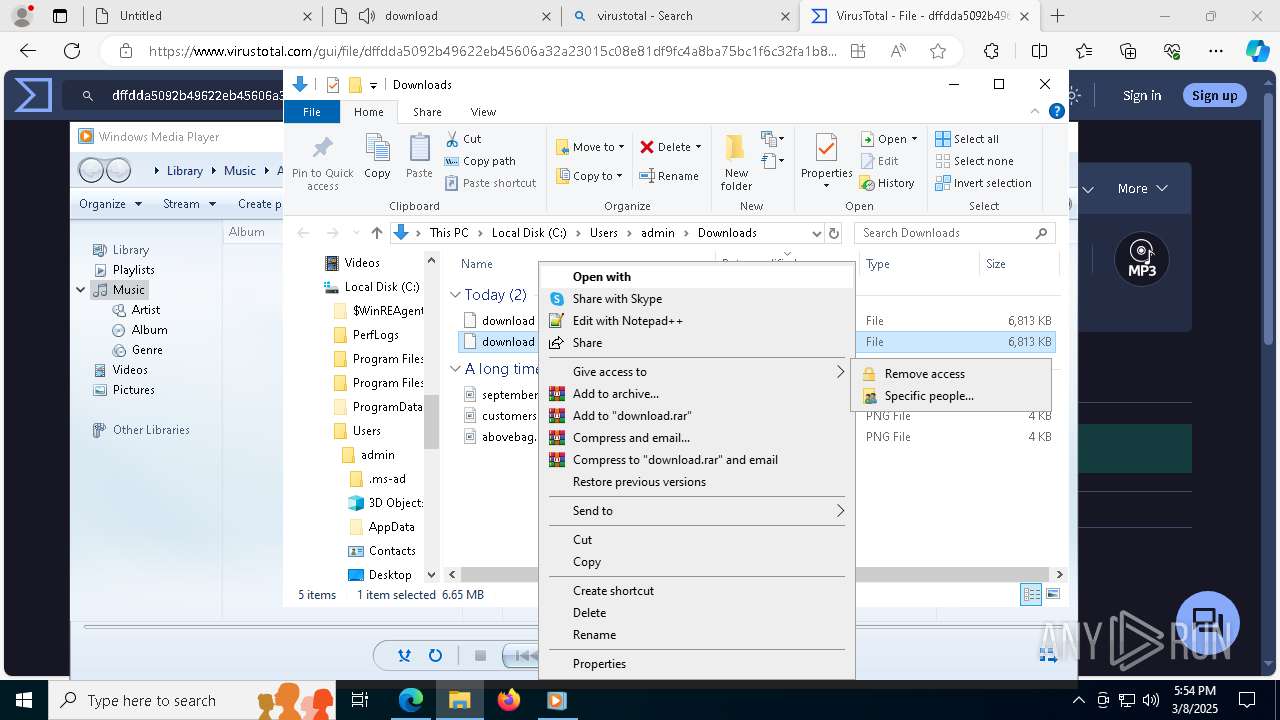Click the Search Downloads field
Screen dimensions: 1280x720
point(955,233)
